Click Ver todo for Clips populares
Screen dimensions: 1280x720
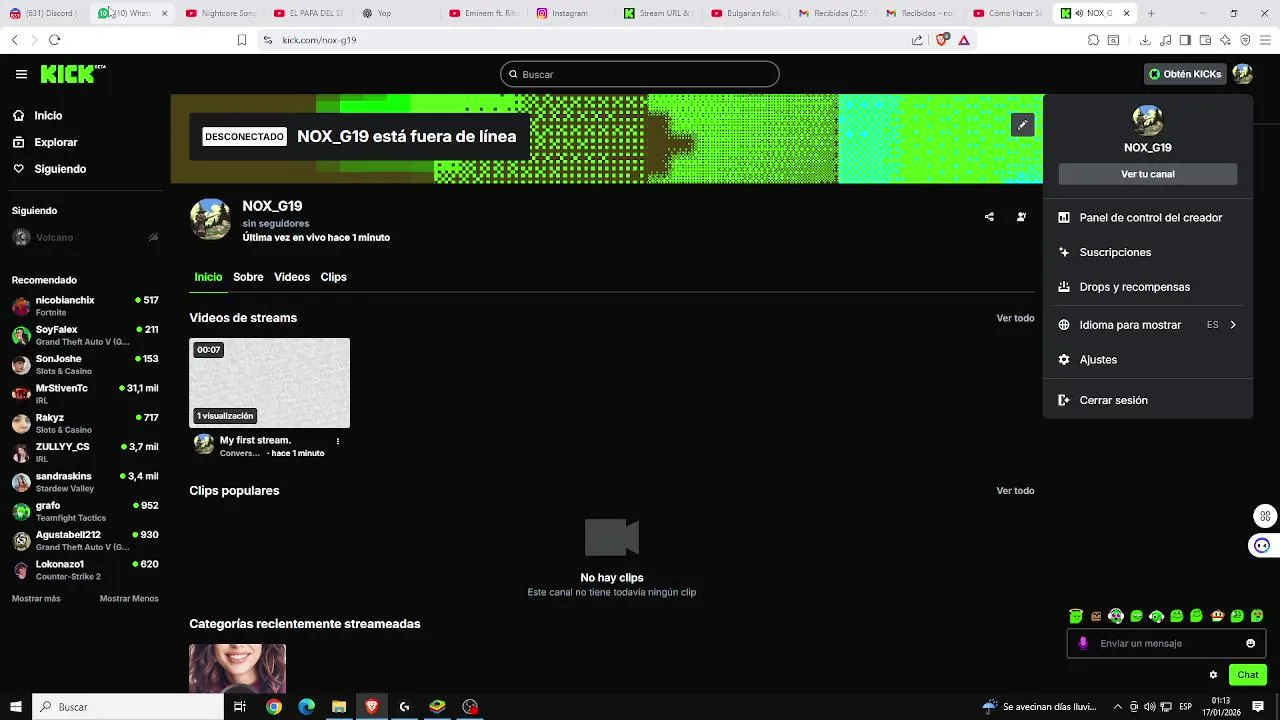point(1015,491)
